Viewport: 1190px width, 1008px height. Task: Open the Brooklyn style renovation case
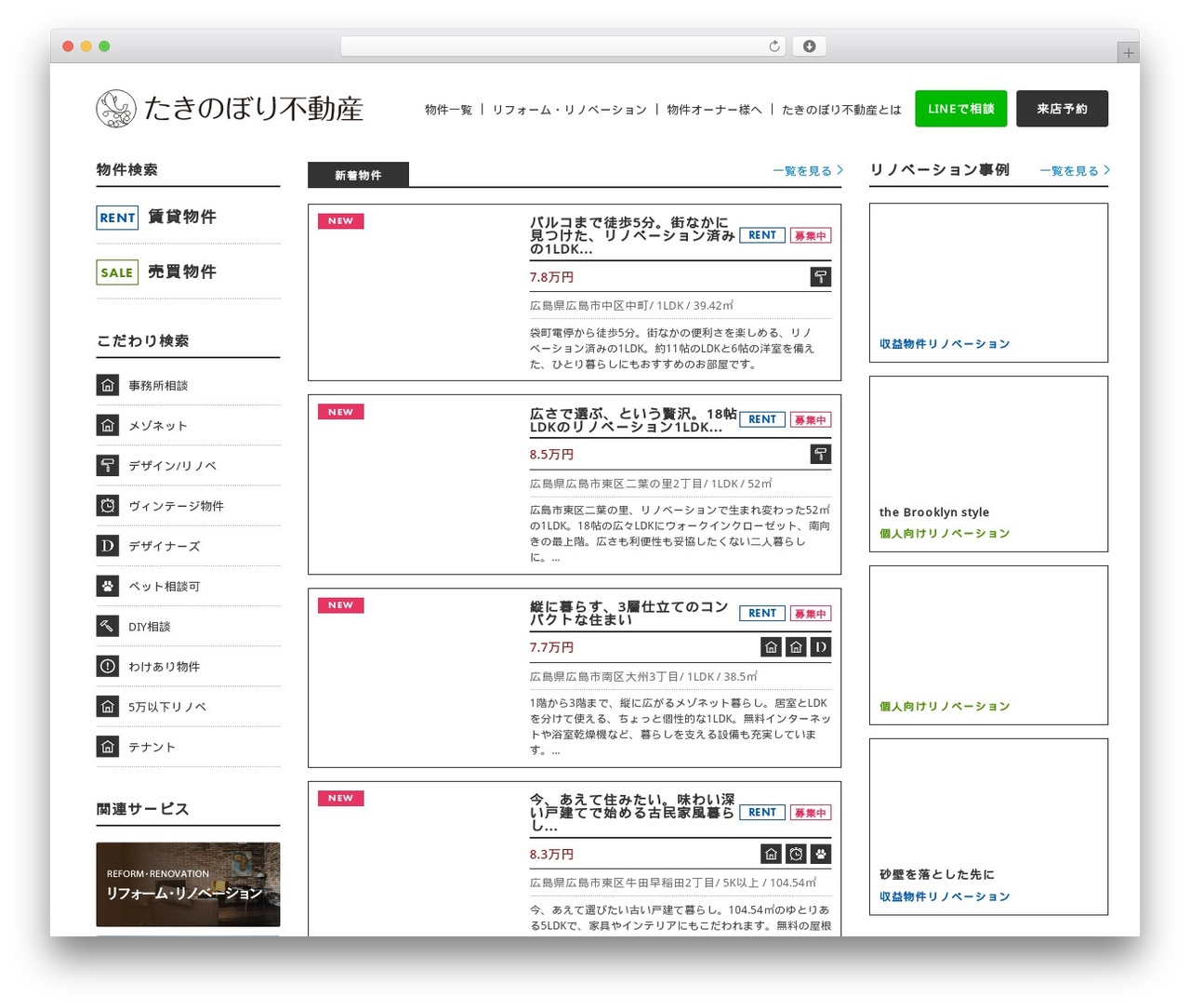click(988, 464)
